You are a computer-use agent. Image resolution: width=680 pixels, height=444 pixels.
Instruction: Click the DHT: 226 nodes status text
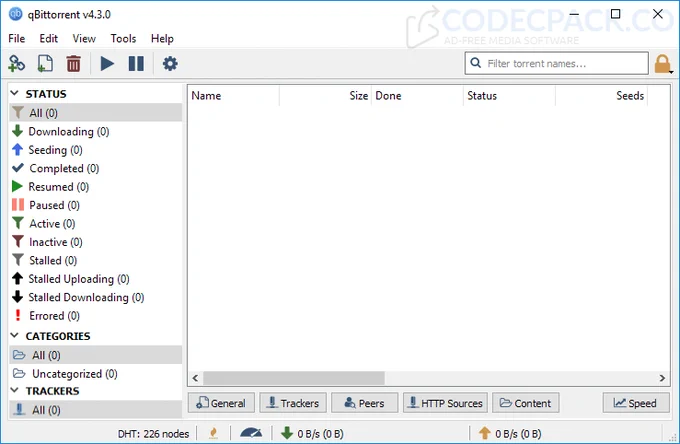[x=153, y=434]
